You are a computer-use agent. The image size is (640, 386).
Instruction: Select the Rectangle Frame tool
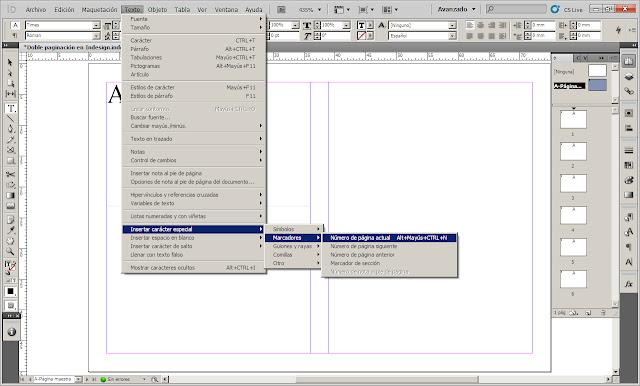[x=11, y=150]
